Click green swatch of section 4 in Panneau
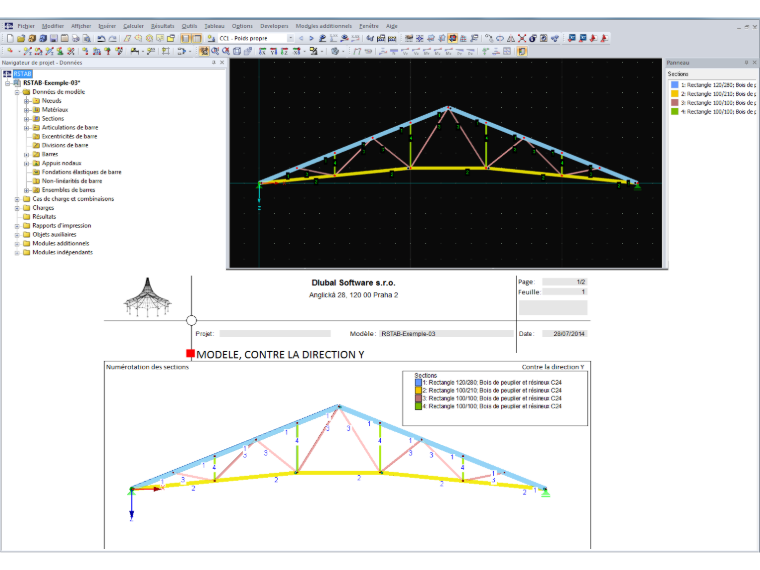 click(x=674, y=111)
